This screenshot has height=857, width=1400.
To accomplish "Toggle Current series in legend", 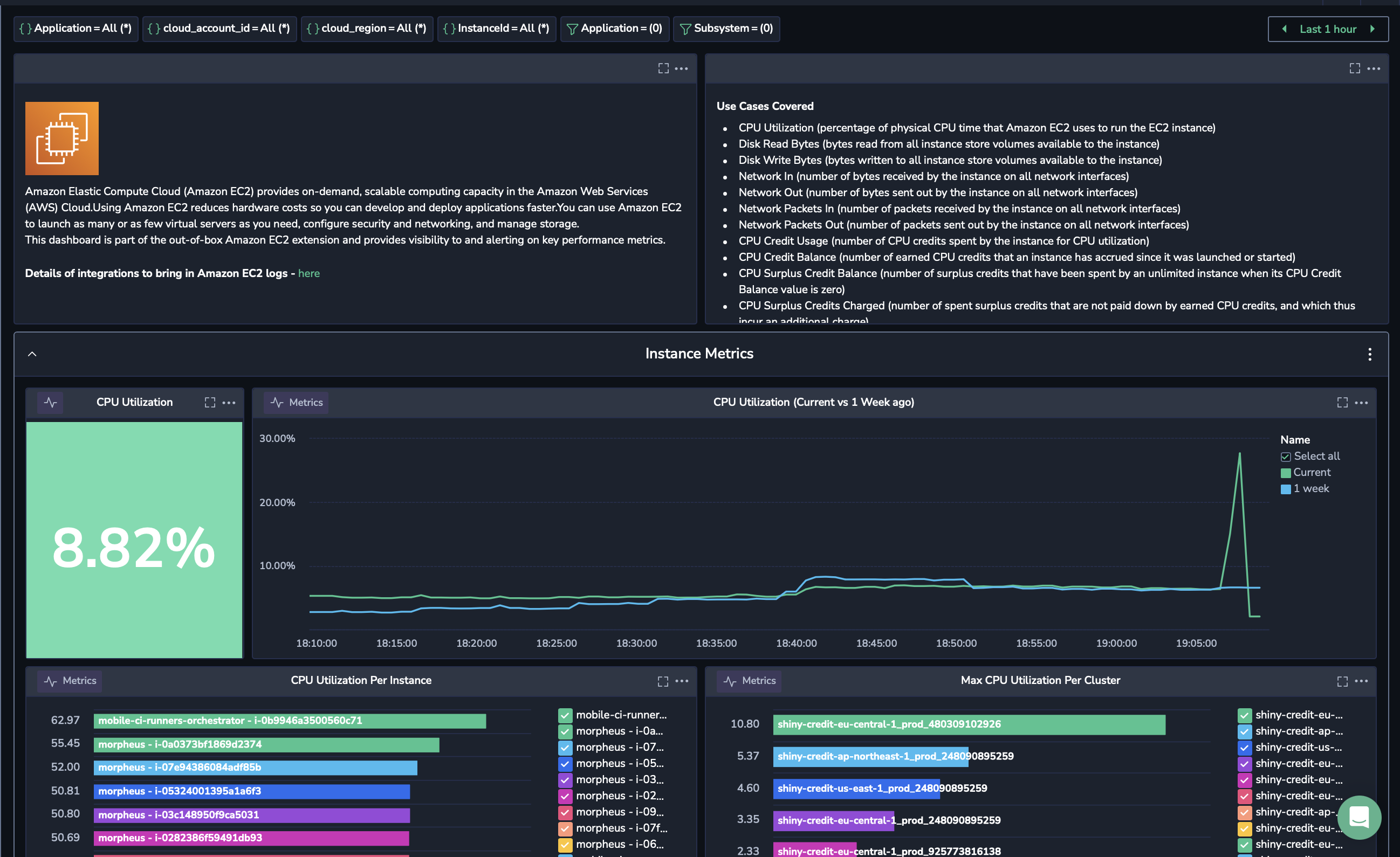I will [1285, 473].
